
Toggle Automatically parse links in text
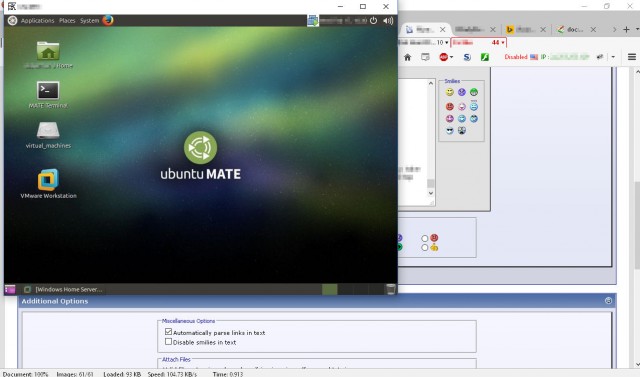coord(168,332)
